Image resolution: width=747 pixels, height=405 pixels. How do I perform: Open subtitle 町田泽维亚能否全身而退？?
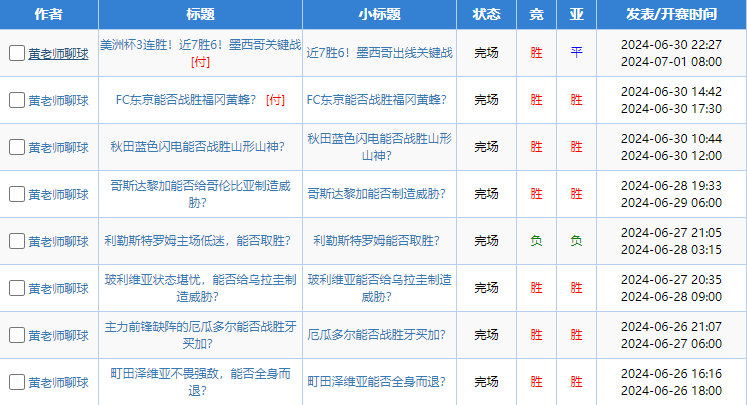376,382
